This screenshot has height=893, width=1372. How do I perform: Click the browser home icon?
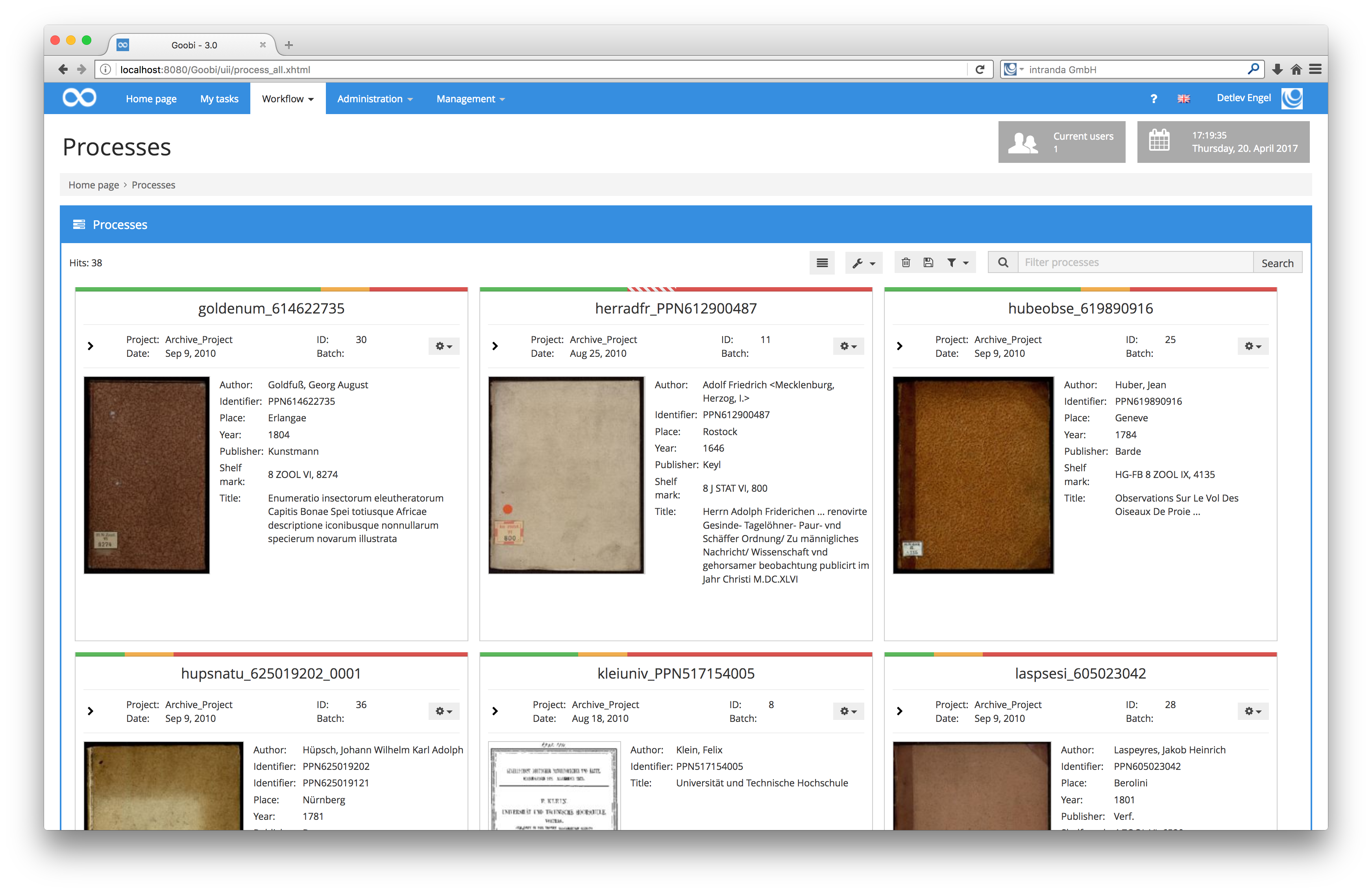(x=1296, y=70)
